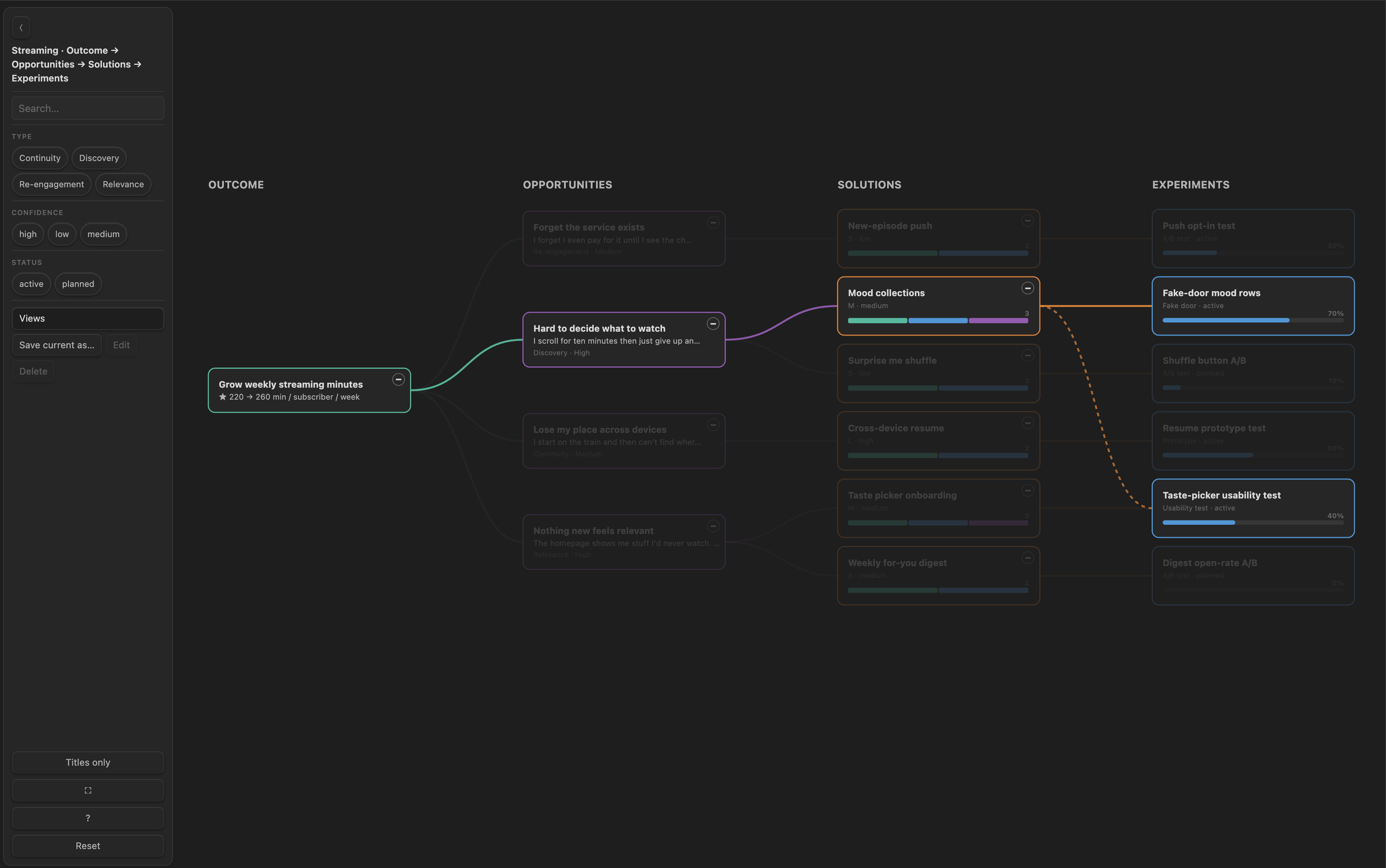Select the Resume prototype test card

pyautogui.click(x=1253, y=441)
